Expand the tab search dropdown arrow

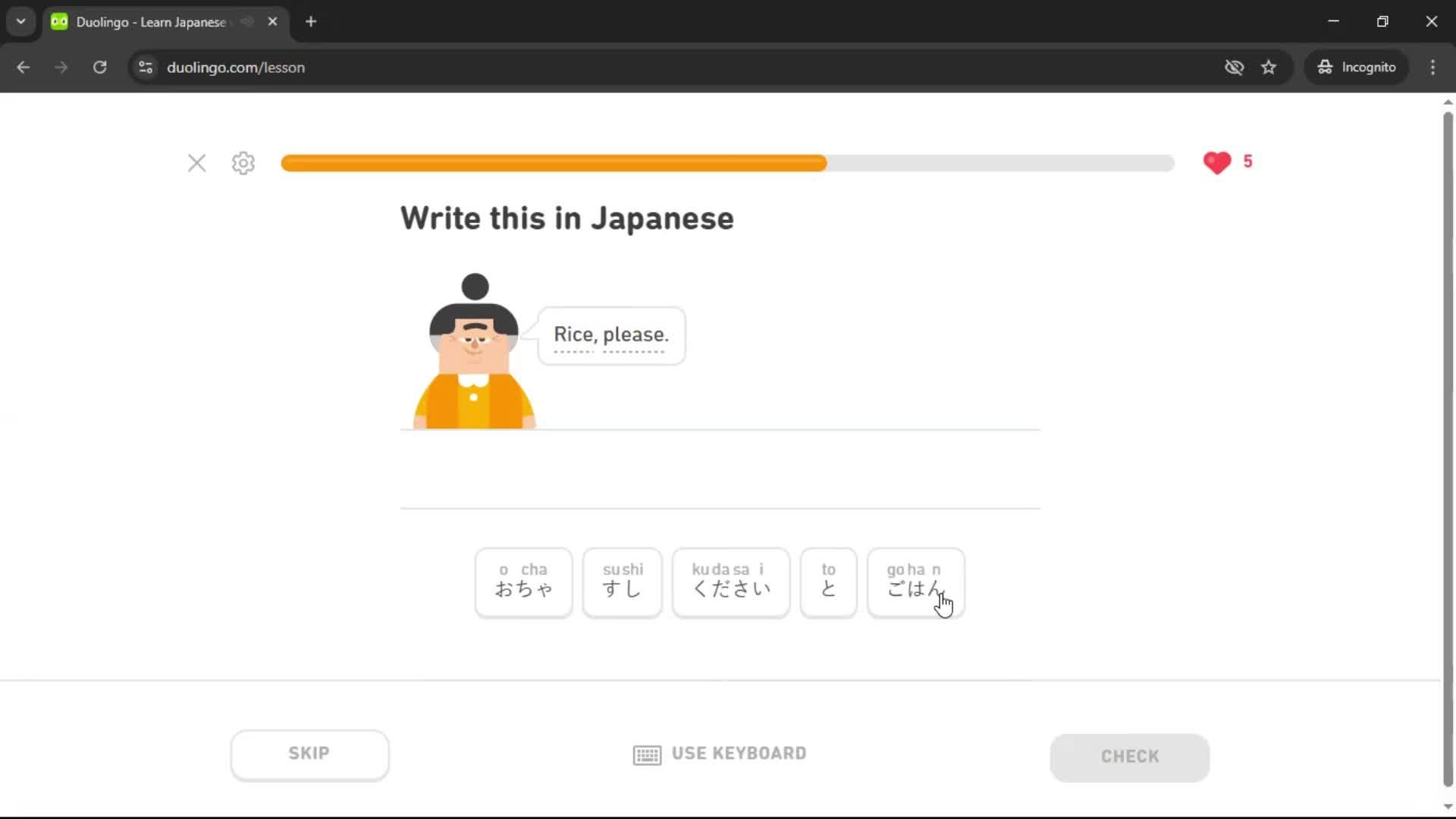point(20,21)
